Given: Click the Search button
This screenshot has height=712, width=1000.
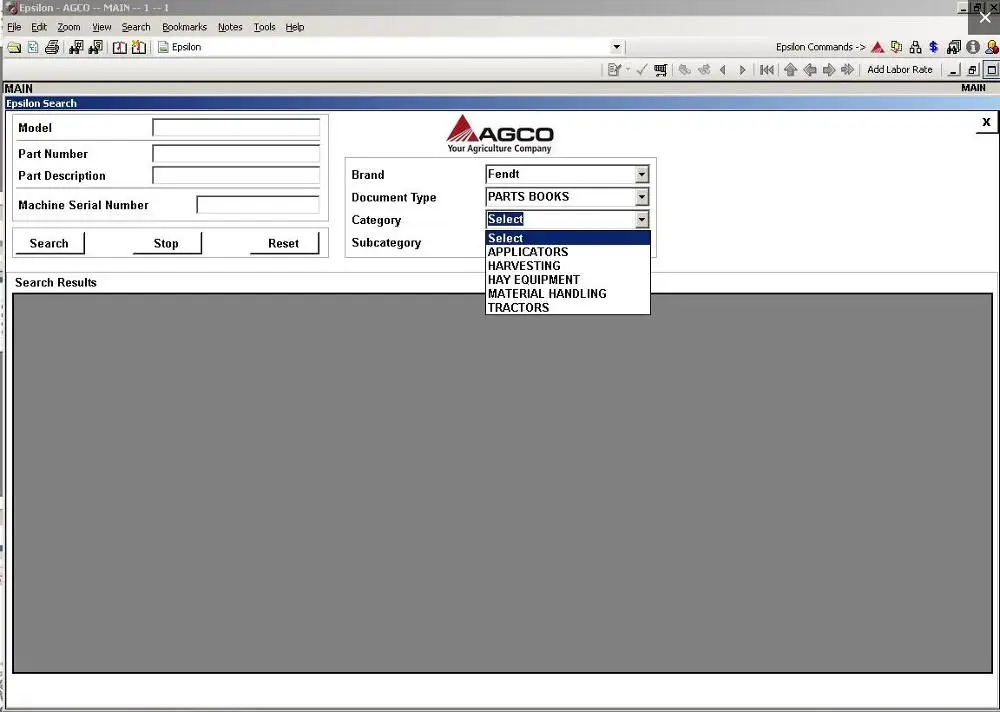Looking at the screenshot, I should point(49,243).
